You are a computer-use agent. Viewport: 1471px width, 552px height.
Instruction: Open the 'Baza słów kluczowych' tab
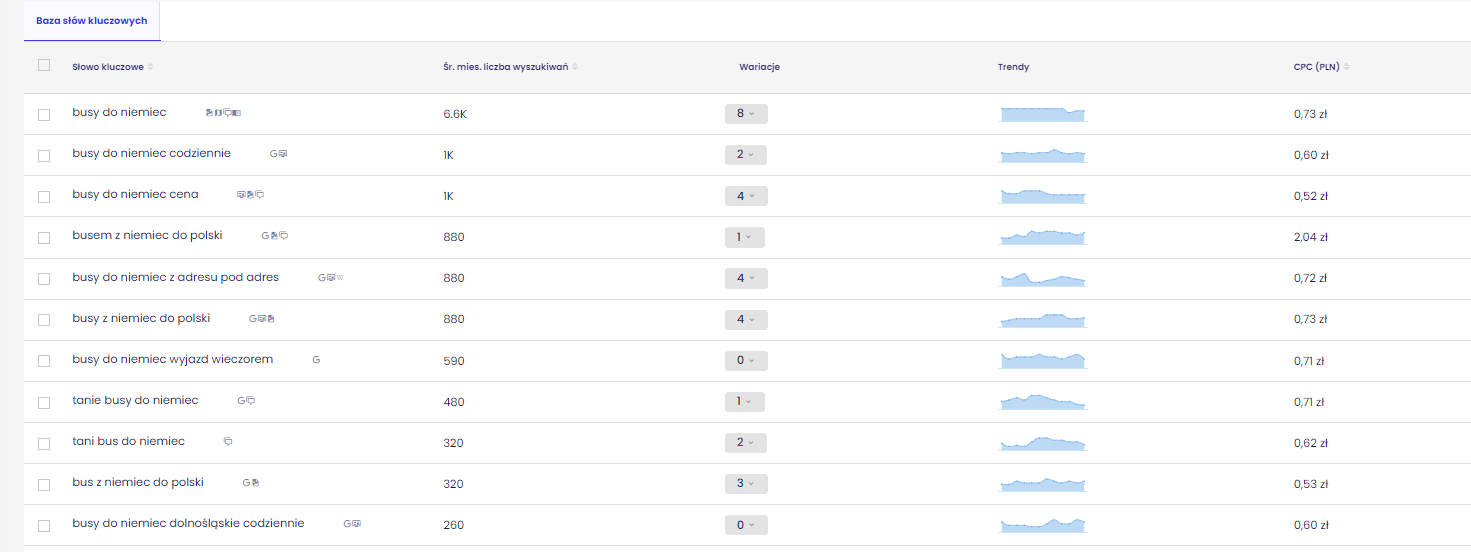(x=92, y=21)
